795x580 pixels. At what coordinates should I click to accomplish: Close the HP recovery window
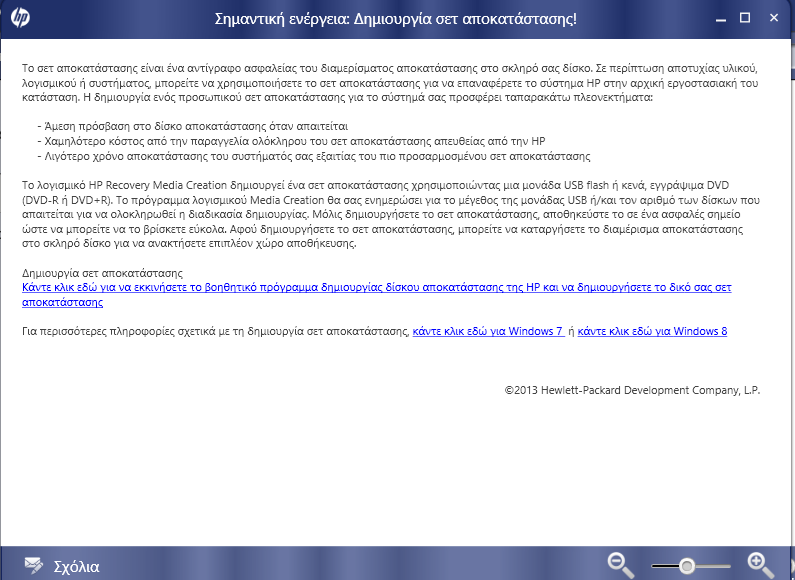click(774, 18)
